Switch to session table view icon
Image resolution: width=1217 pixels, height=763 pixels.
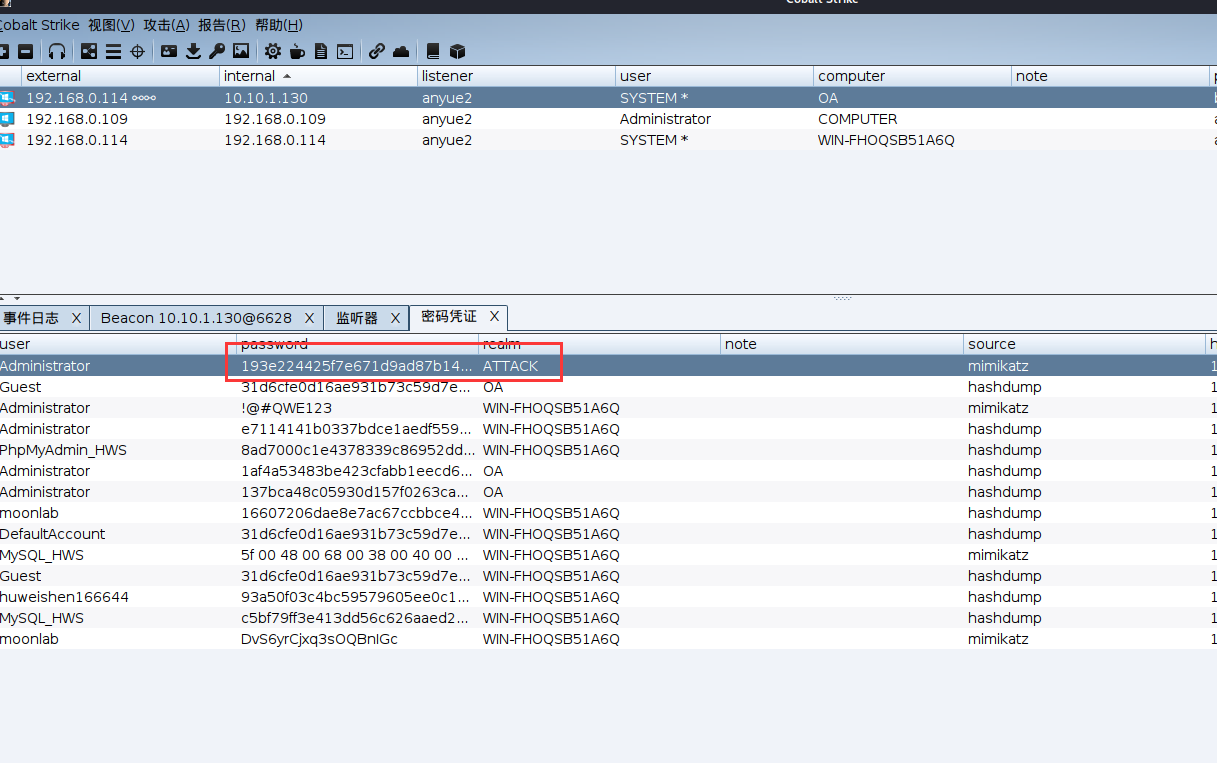(113, 51)
